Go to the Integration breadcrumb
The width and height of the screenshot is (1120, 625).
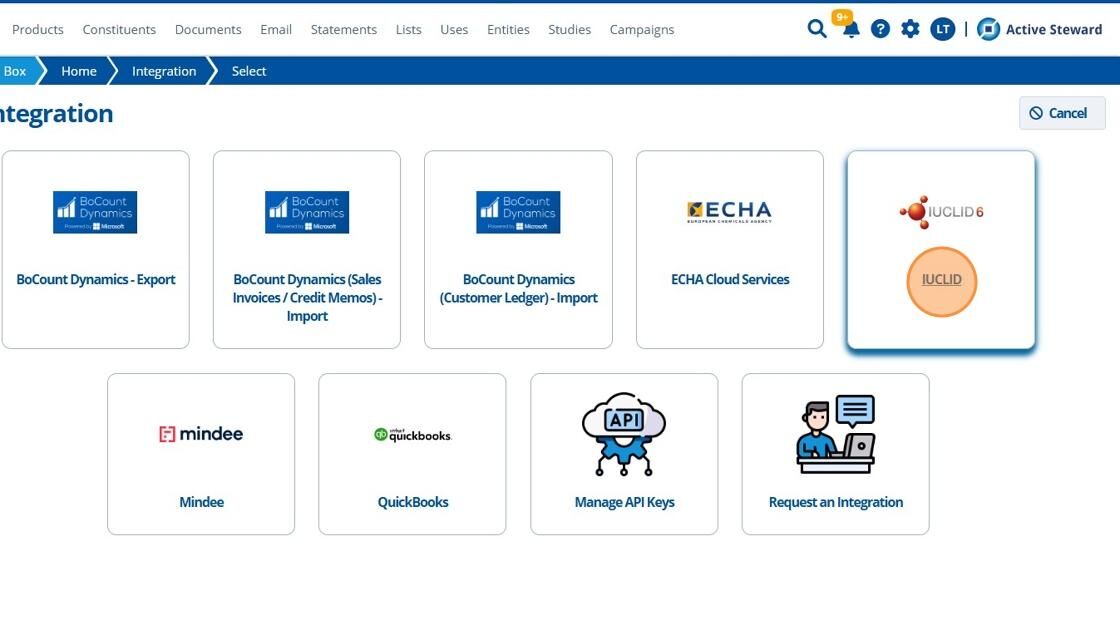(164, 71)
